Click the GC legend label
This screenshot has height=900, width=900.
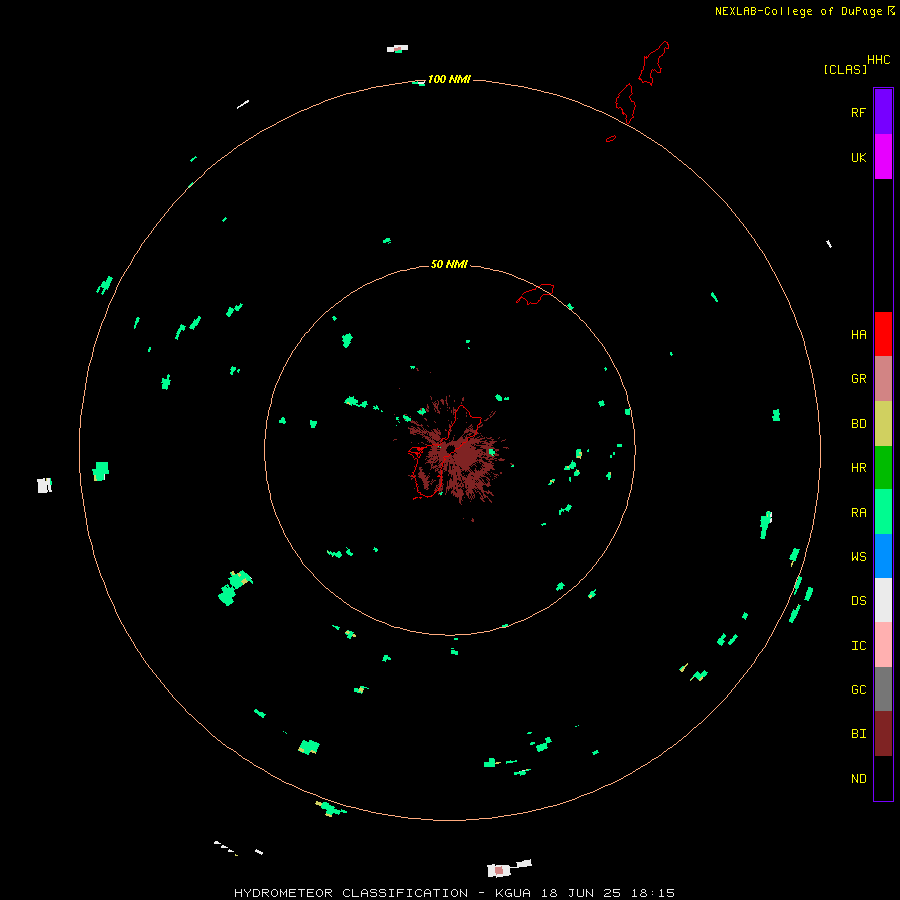pos(858,690)
